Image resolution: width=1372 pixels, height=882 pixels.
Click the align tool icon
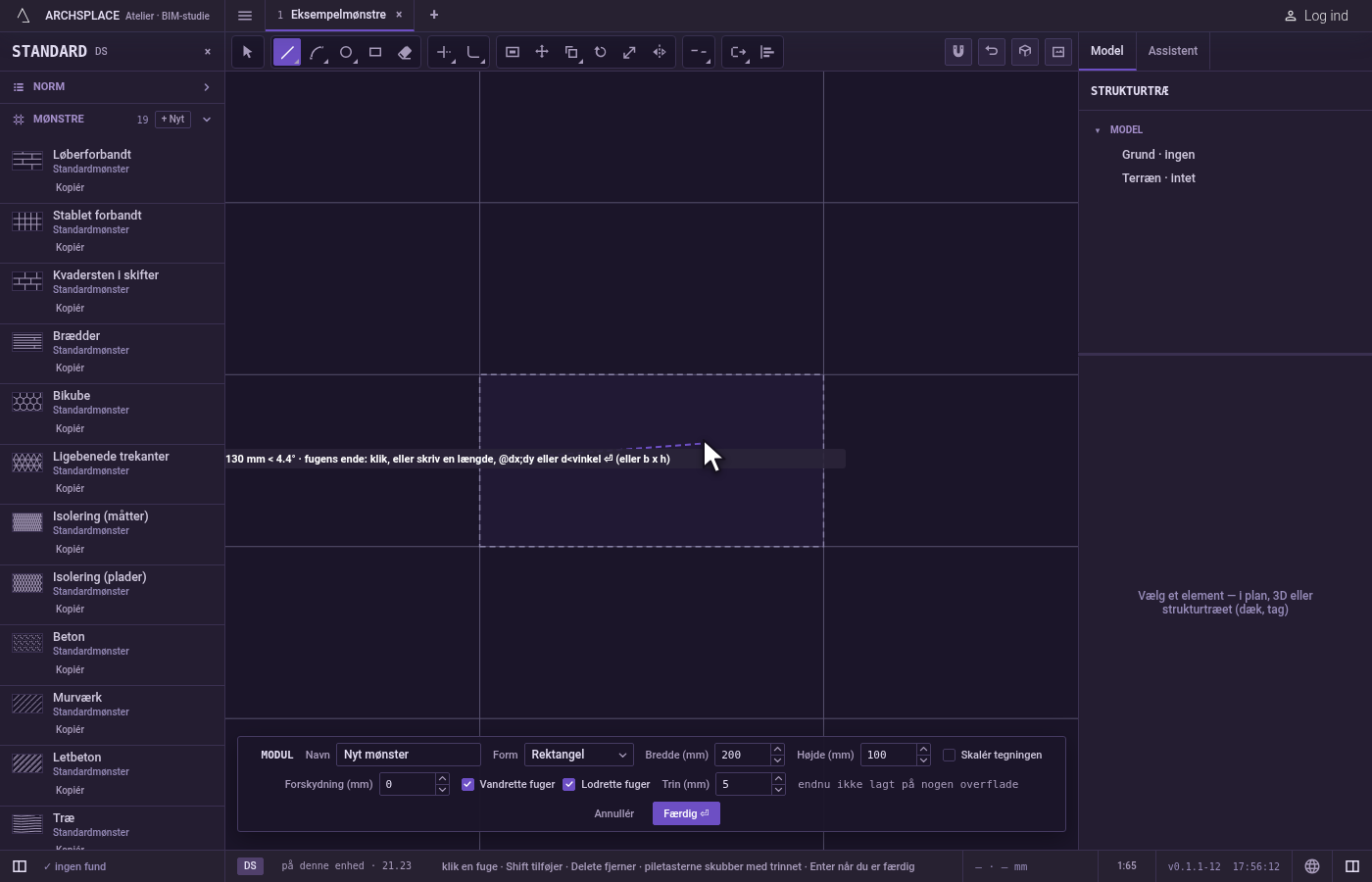pyautogui.click(x=767, y=52)
